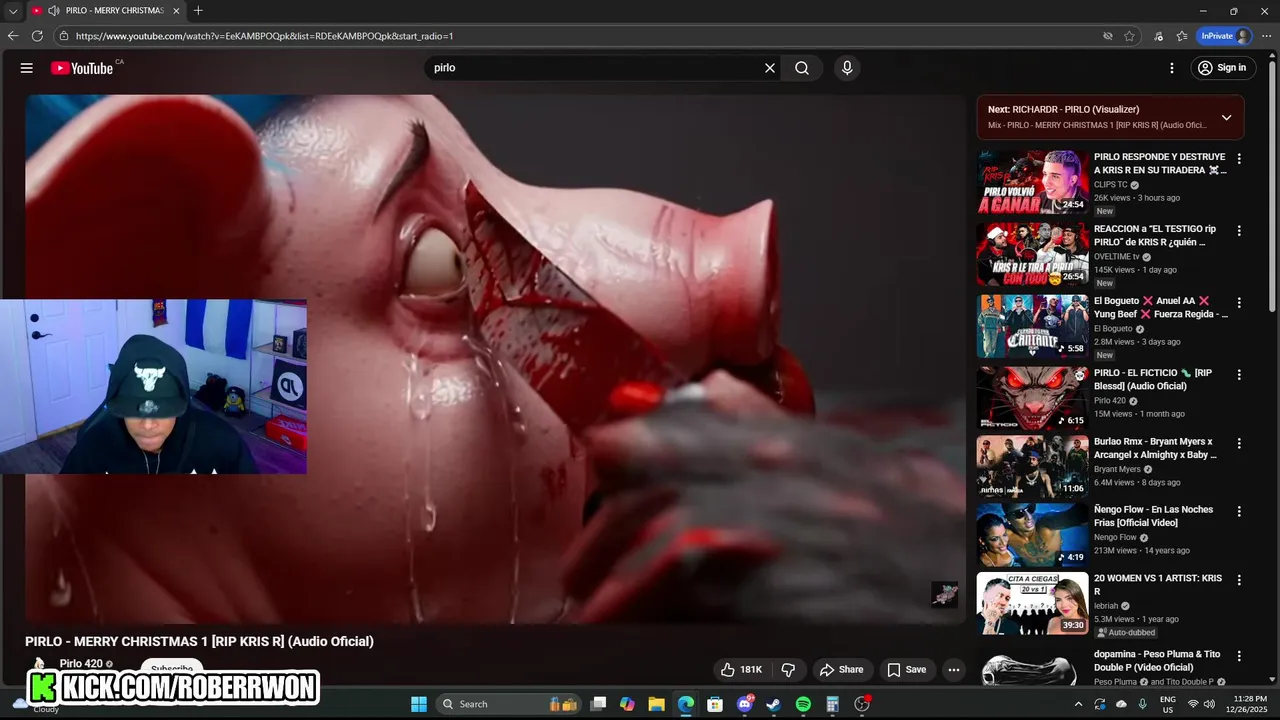The image size is (1280, 720).
Task: Open 'dopamina - Peso Pluma' video title
Action: click(x=1157, y=661)
